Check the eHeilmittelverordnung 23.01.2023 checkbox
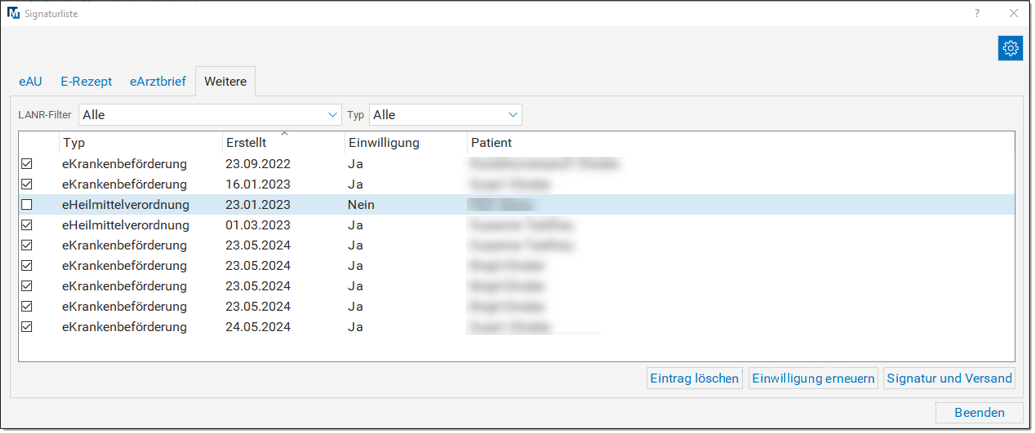 [x=27, y=205]
